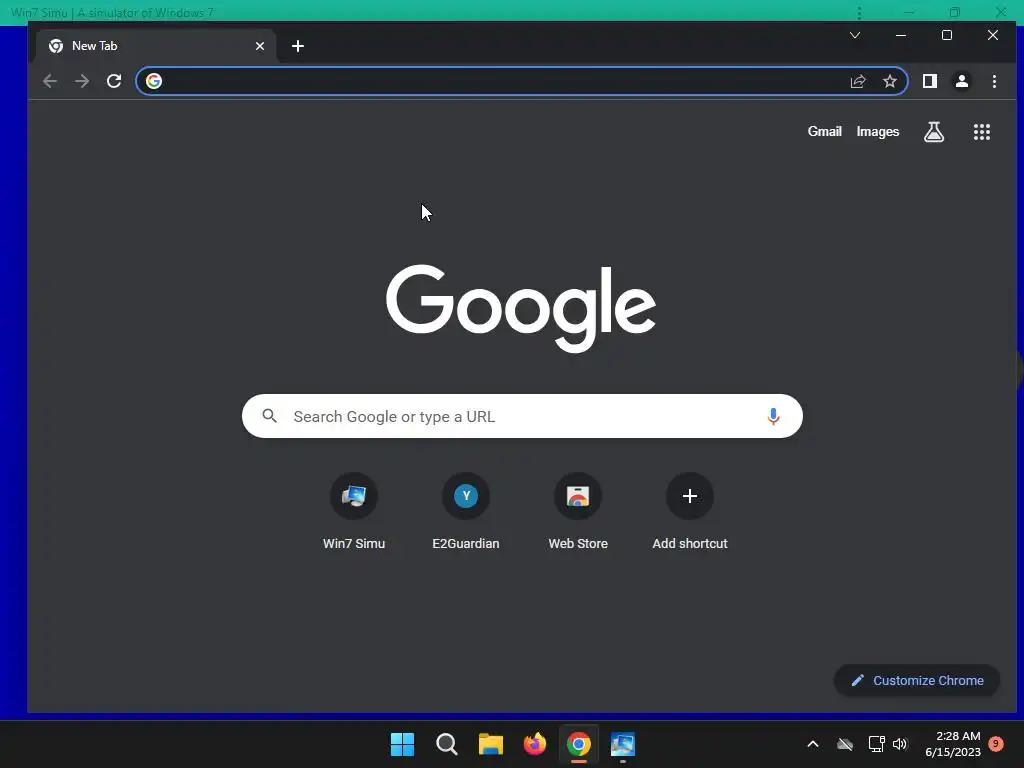This screenshot has width=1024, height=768.
Task: Maximize the Chrome window
Action: pos(947,35)
